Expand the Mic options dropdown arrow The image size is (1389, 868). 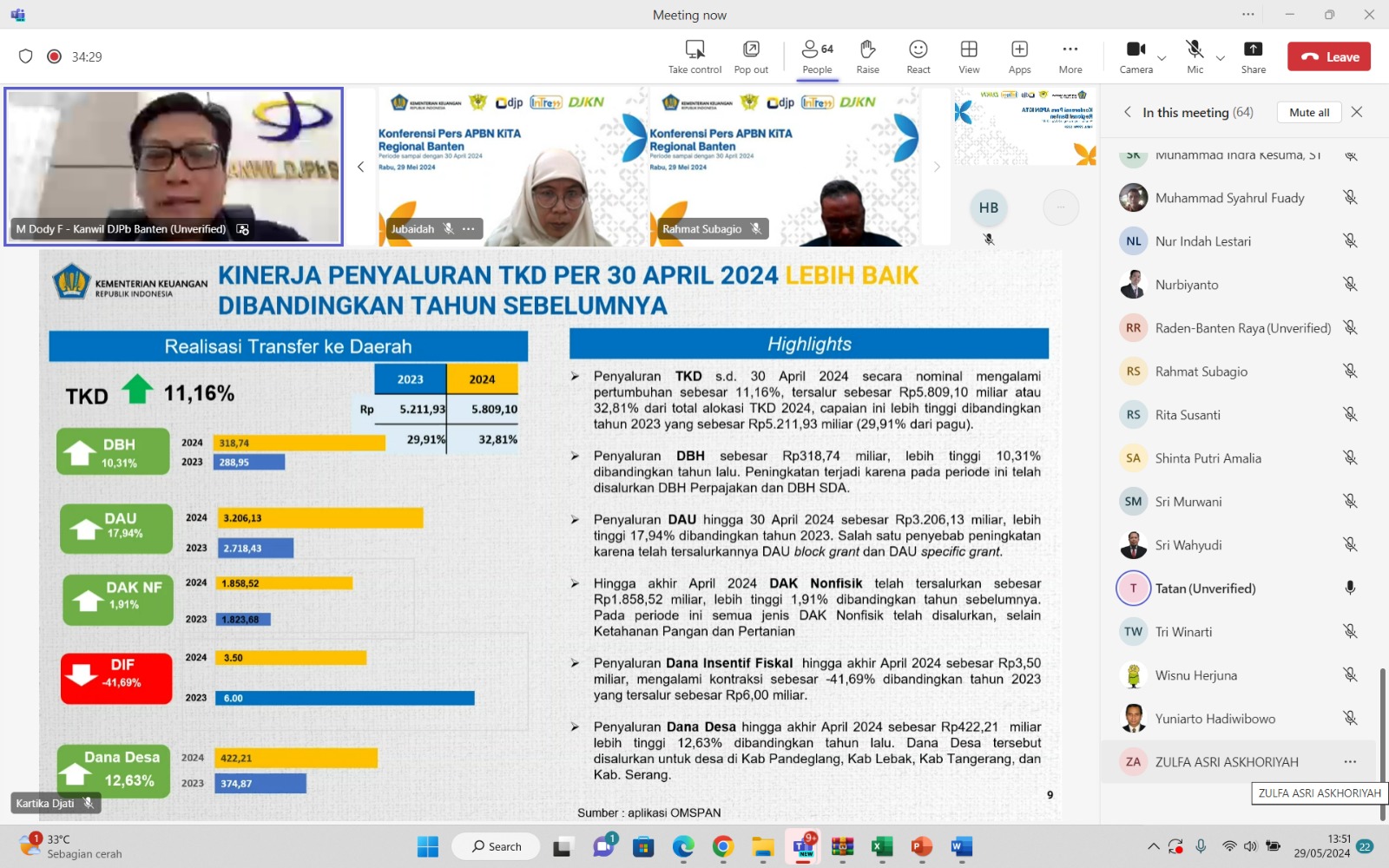1221,59
